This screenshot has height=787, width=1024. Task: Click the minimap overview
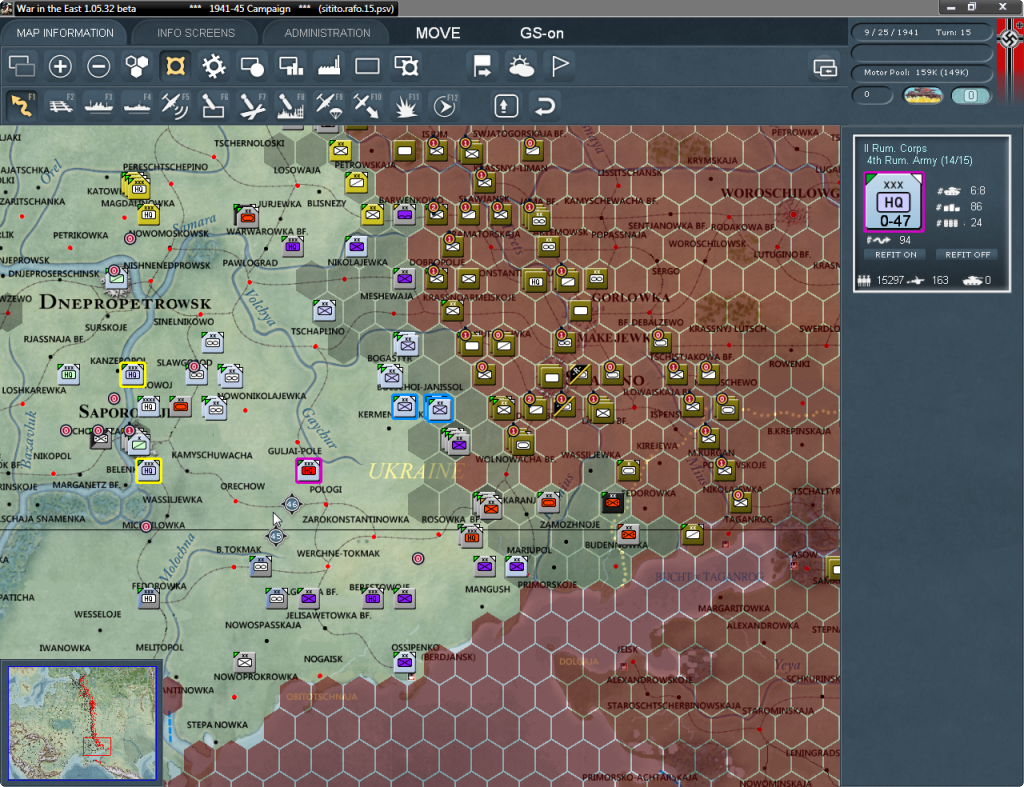click(x=82, y=722)
